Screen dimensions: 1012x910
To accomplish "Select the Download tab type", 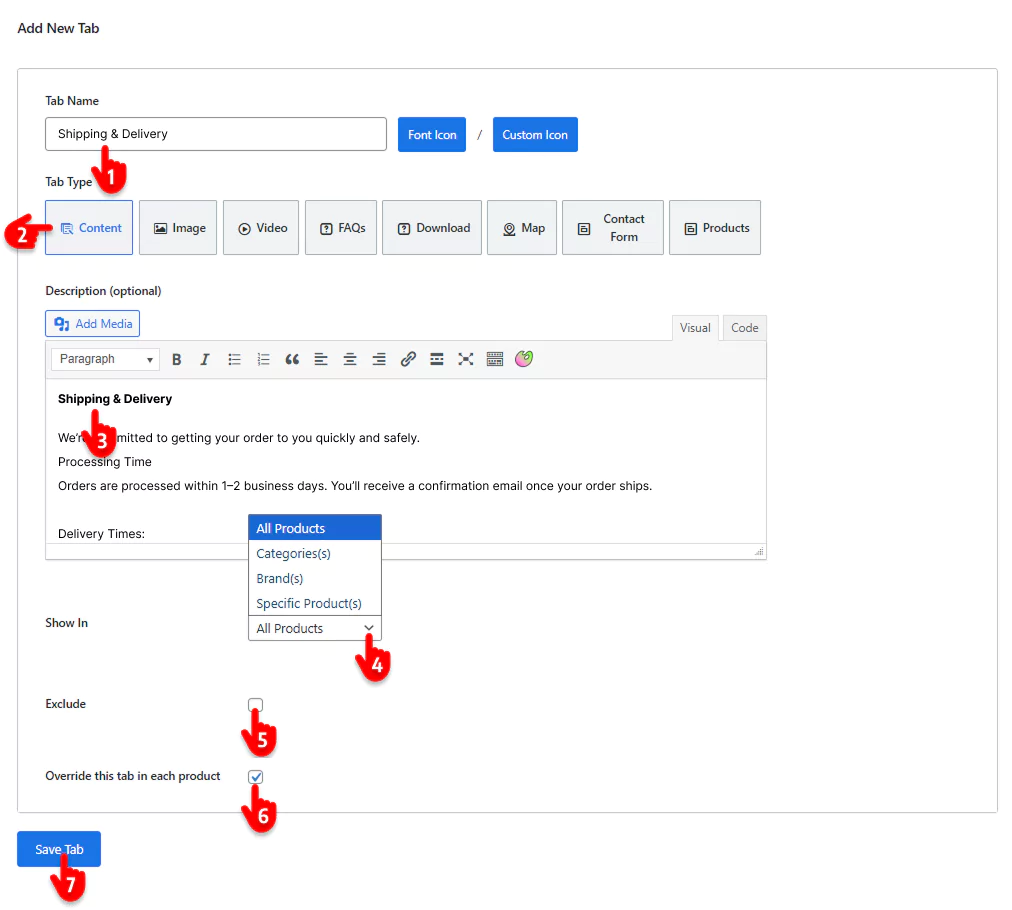I will [x=432, y=228].
